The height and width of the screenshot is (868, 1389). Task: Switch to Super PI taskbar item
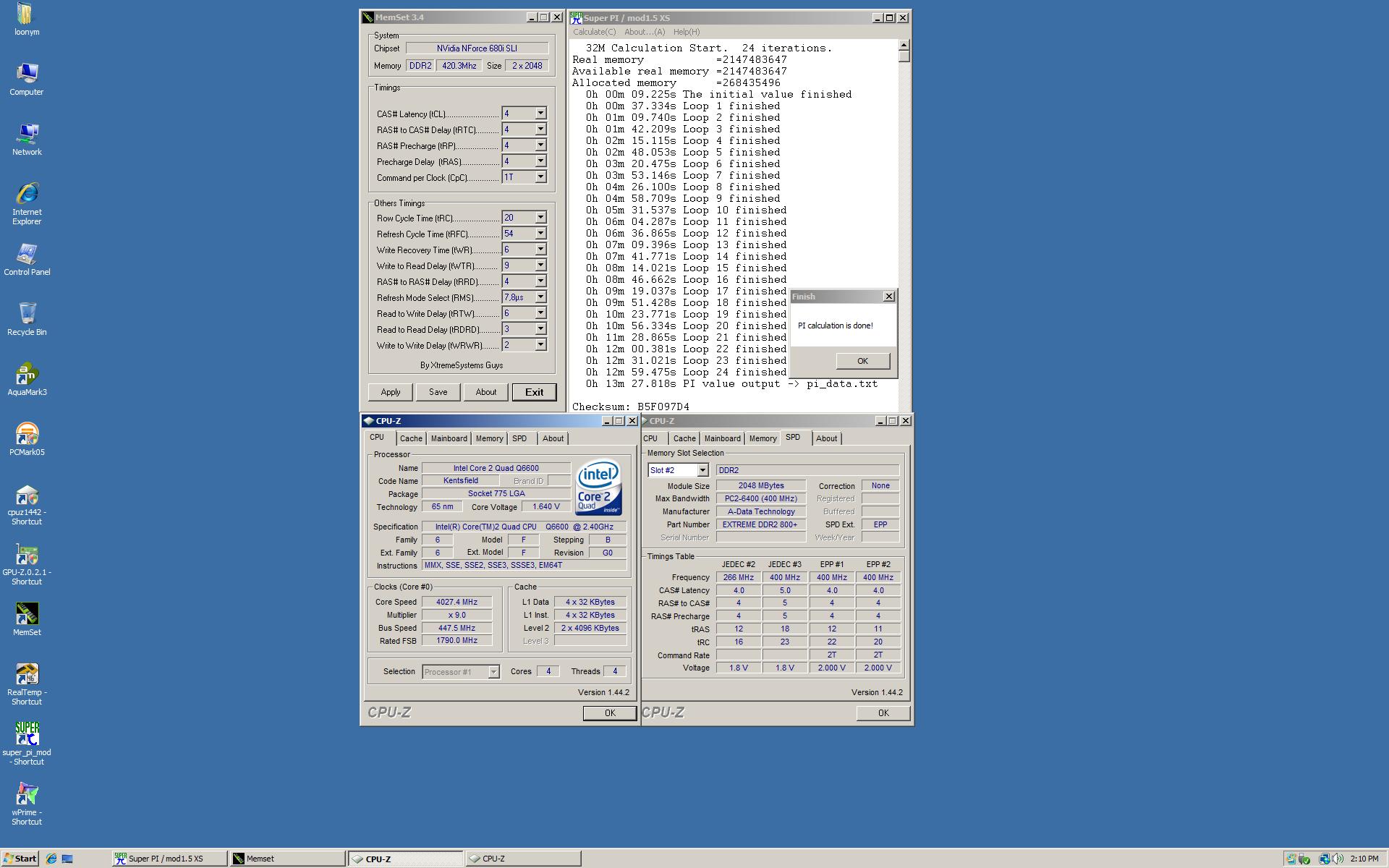(x=170, y=859)
